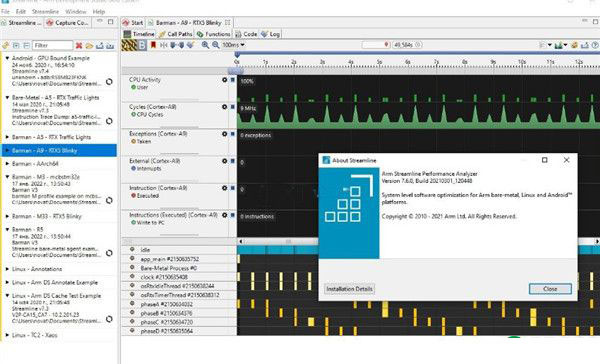Click the chart height handle under CPU Activity

pyautogui.click(x=179, y=100)
